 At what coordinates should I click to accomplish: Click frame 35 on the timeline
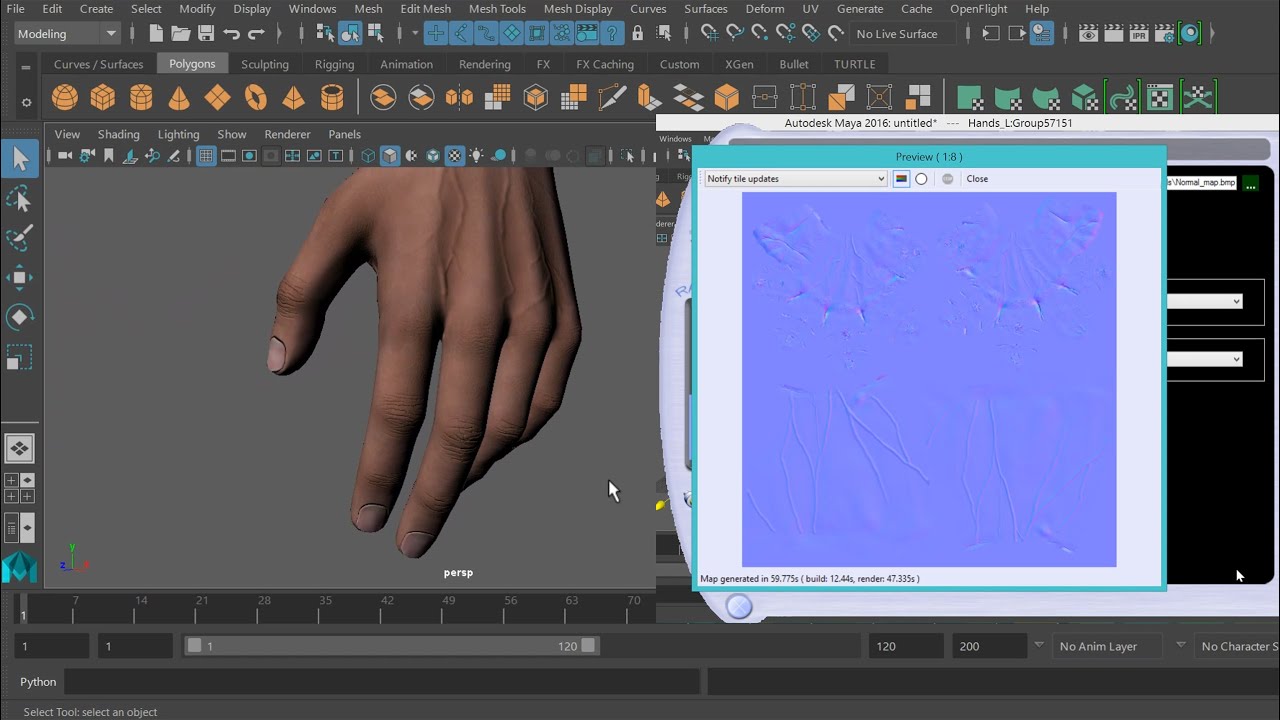tap(325, 608)
